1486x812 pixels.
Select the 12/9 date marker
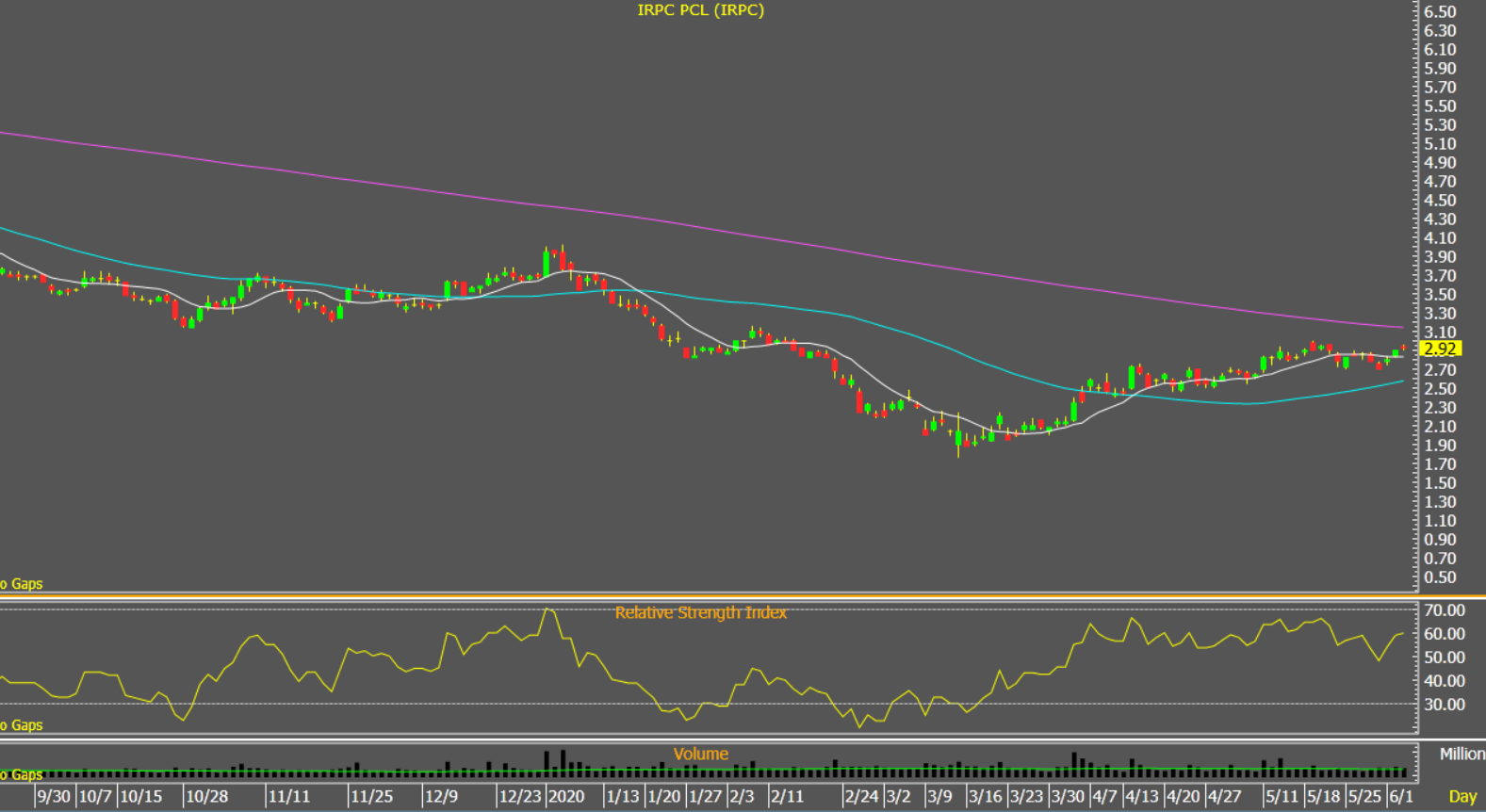pos(441,797)
